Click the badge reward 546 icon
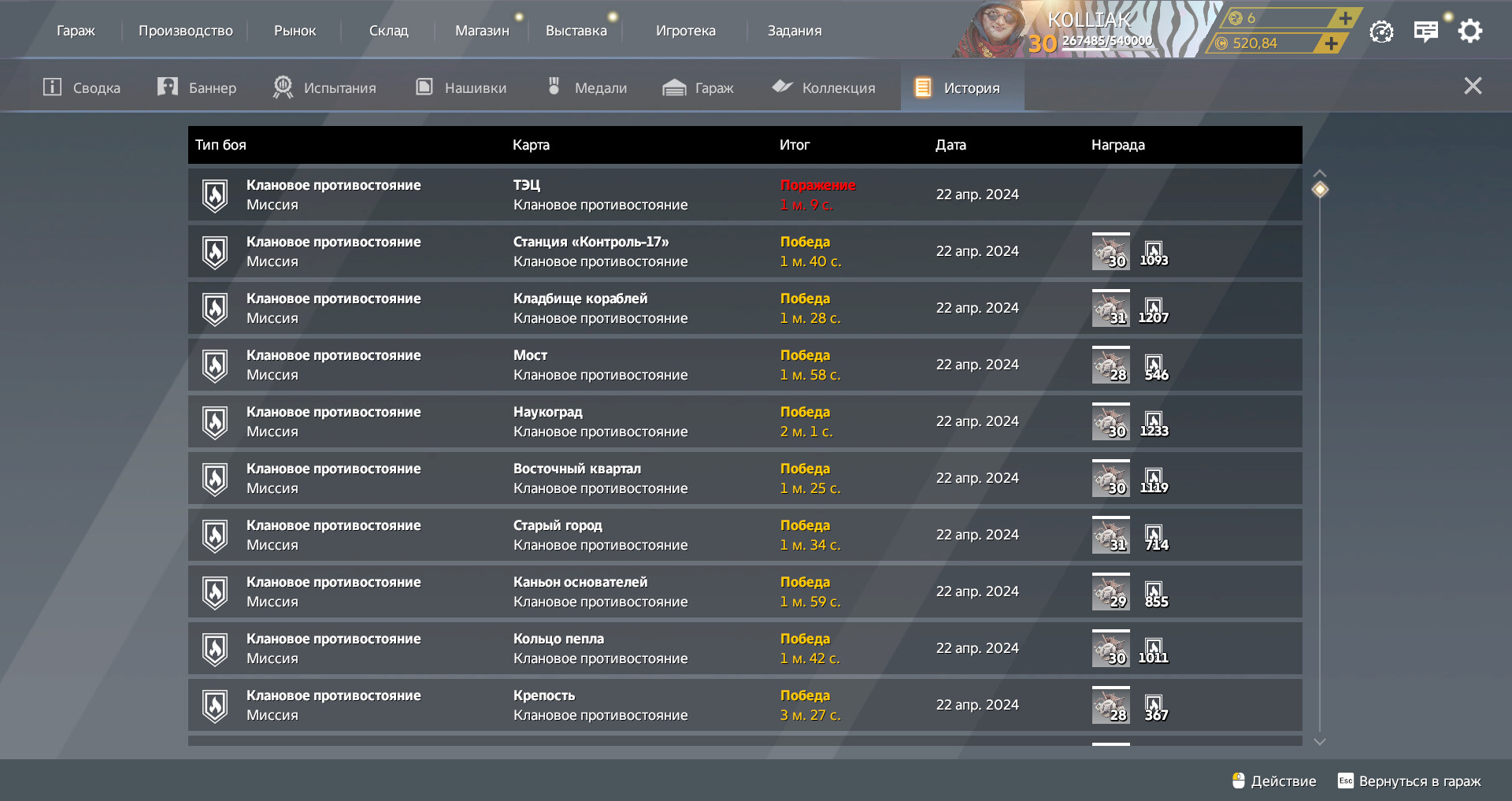1512x801 pixels. point(1155,367)
